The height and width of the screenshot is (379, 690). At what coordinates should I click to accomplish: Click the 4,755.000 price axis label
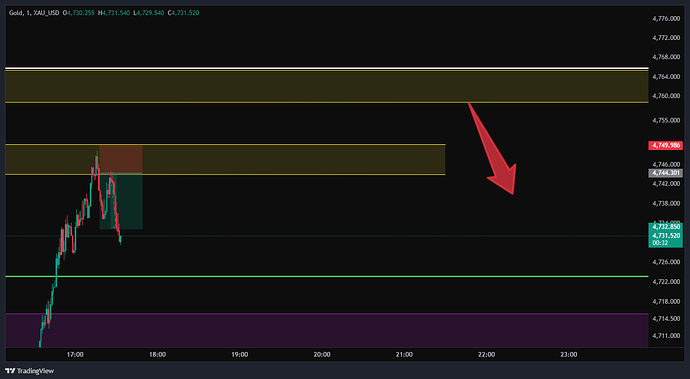[x=666, y=120]
